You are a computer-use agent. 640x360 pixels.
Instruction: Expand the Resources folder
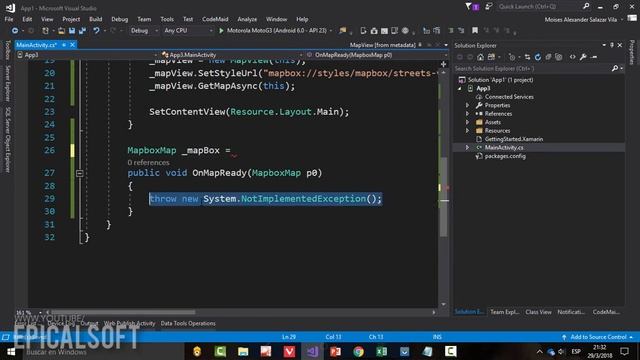coord(467,131)
